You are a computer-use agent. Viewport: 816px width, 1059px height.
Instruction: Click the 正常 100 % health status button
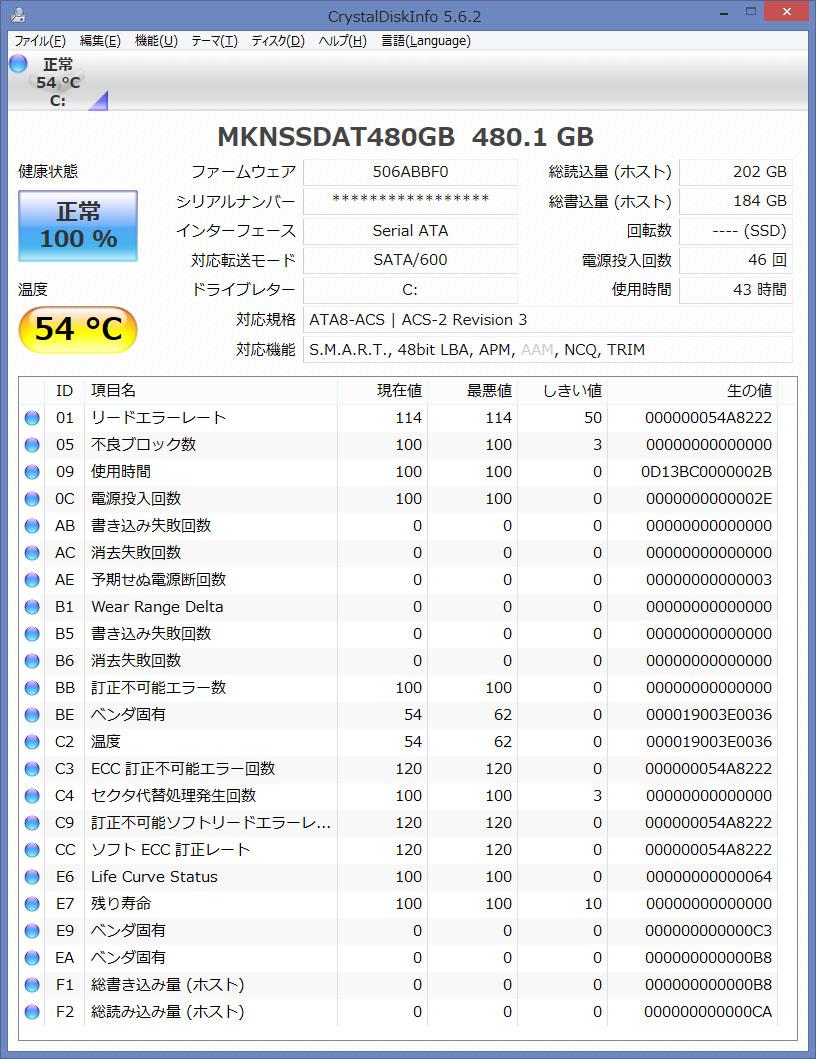(x=78, y=226)
